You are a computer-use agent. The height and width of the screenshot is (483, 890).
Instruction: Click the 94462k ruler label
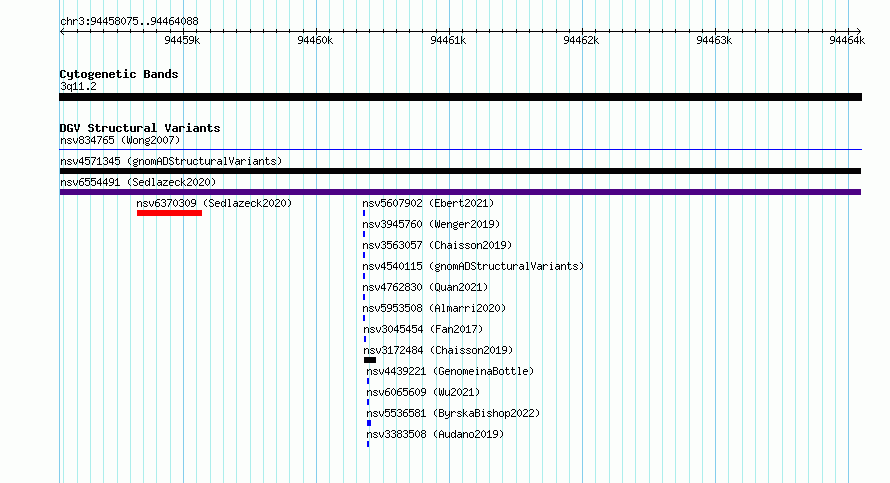point(581,40)
